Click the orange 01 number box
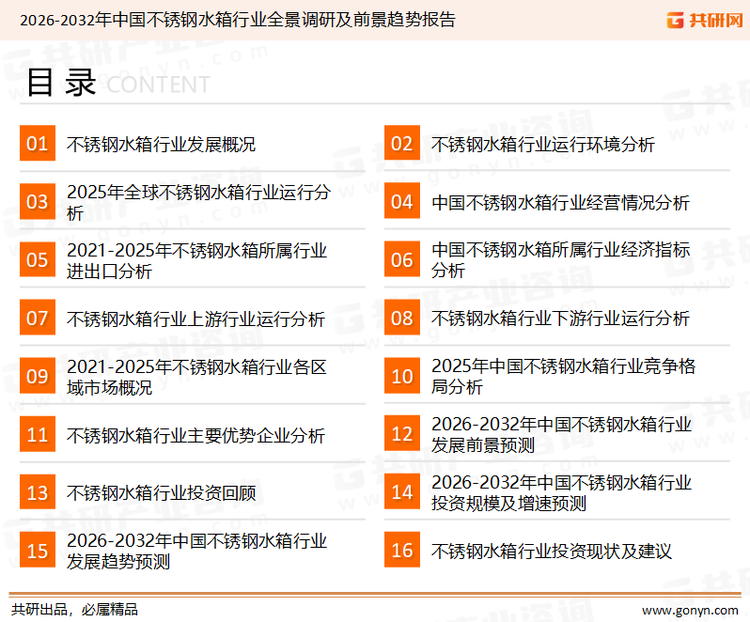The height and width of the screenshot is (622, 750). pos(37,143)
